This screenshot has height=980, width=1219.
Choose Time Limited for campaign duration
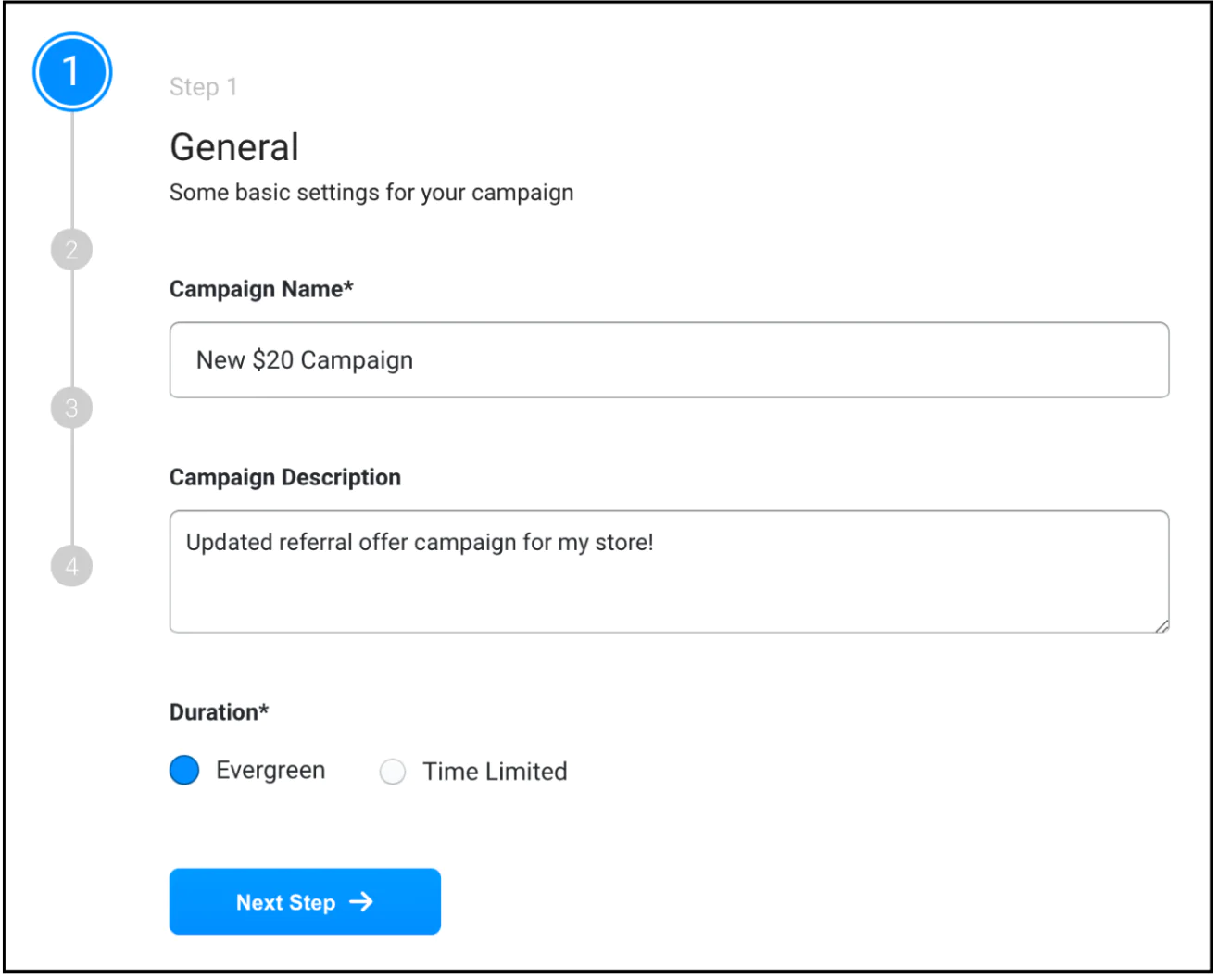click(392, 771)
